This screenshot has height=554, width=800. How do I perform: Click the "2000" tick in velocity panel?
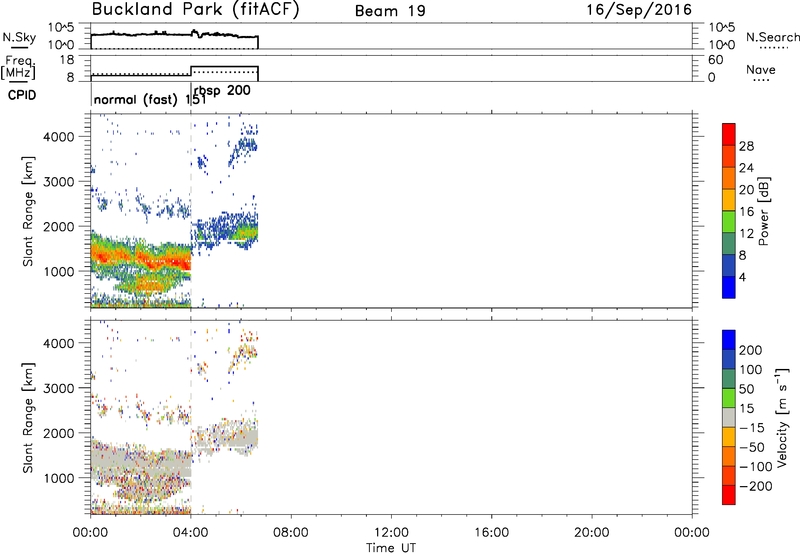point(59,433)
